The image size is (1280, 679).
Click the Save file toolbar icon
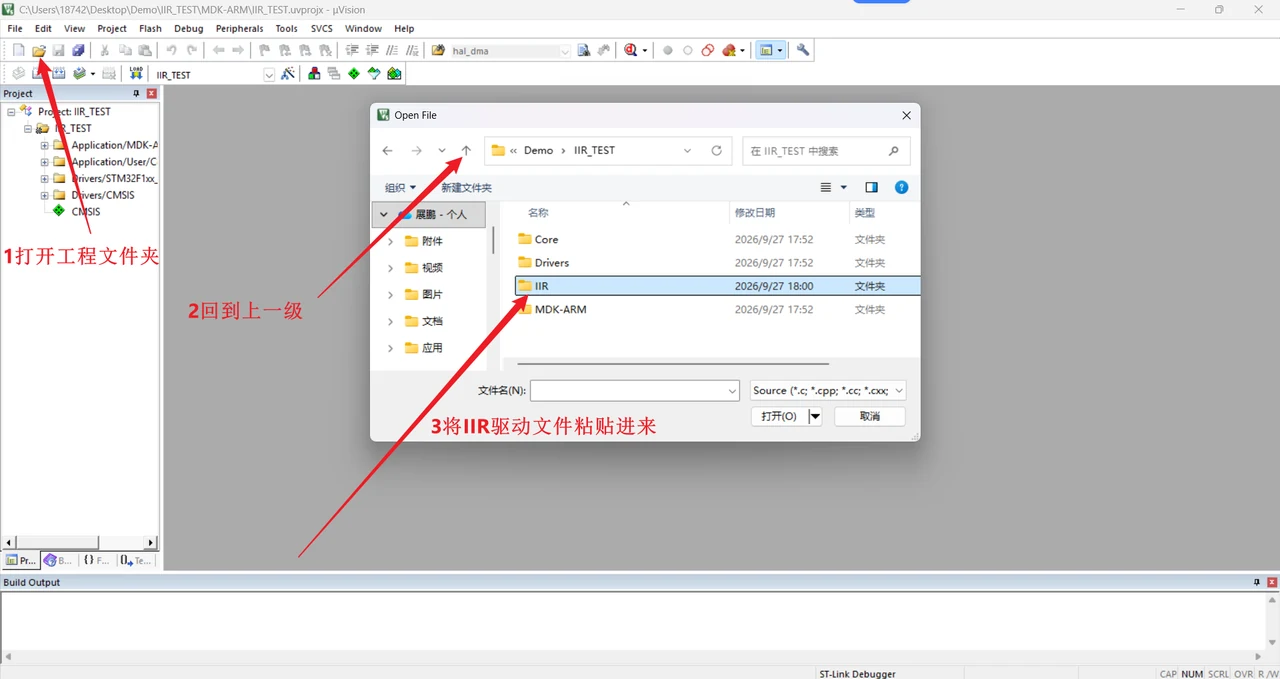coord(59,50)
